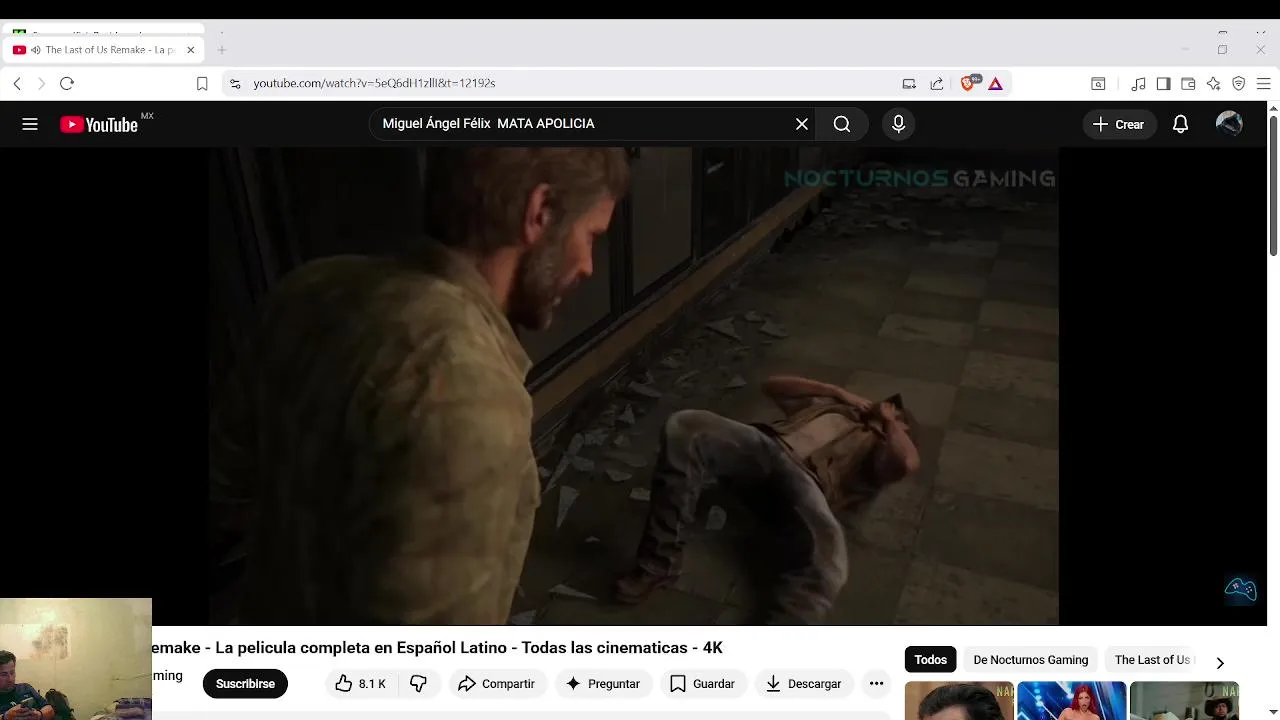The width and height of the screenshot is (1280, 720).
Task: Open recommended thumbnail with red-haired woman
Action: point(1071,701)
